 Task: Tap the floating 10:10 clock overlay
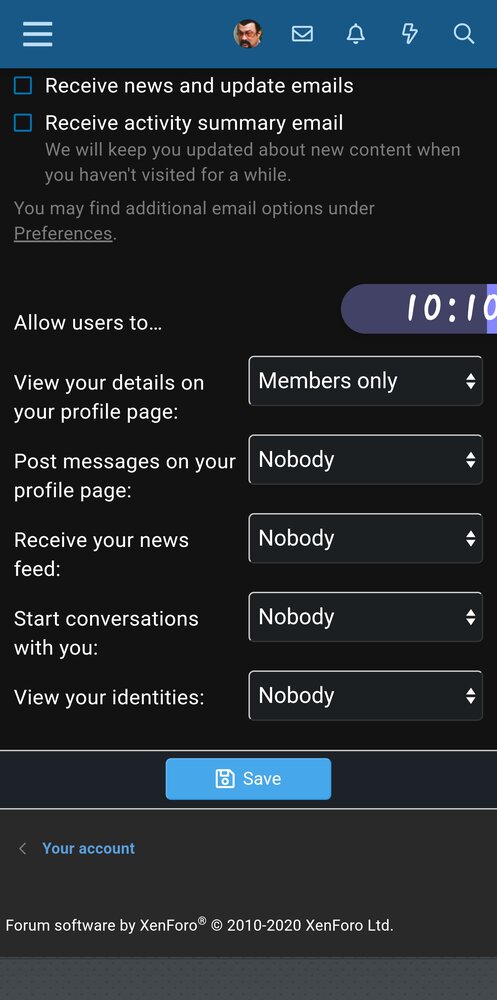pos(419,309)
